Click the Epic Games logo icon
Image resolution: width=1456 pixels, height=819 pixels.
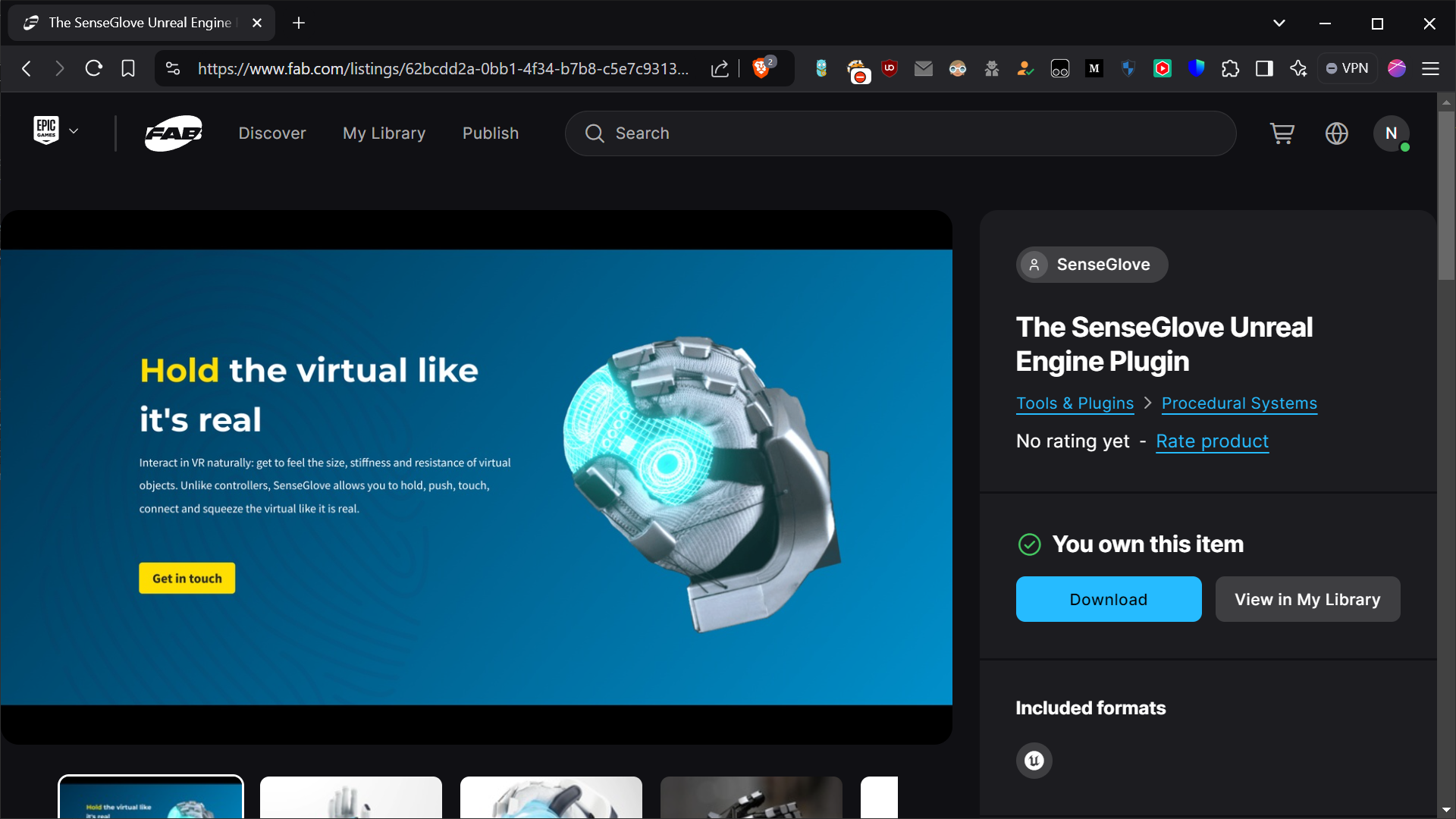[x=46, y=131]
